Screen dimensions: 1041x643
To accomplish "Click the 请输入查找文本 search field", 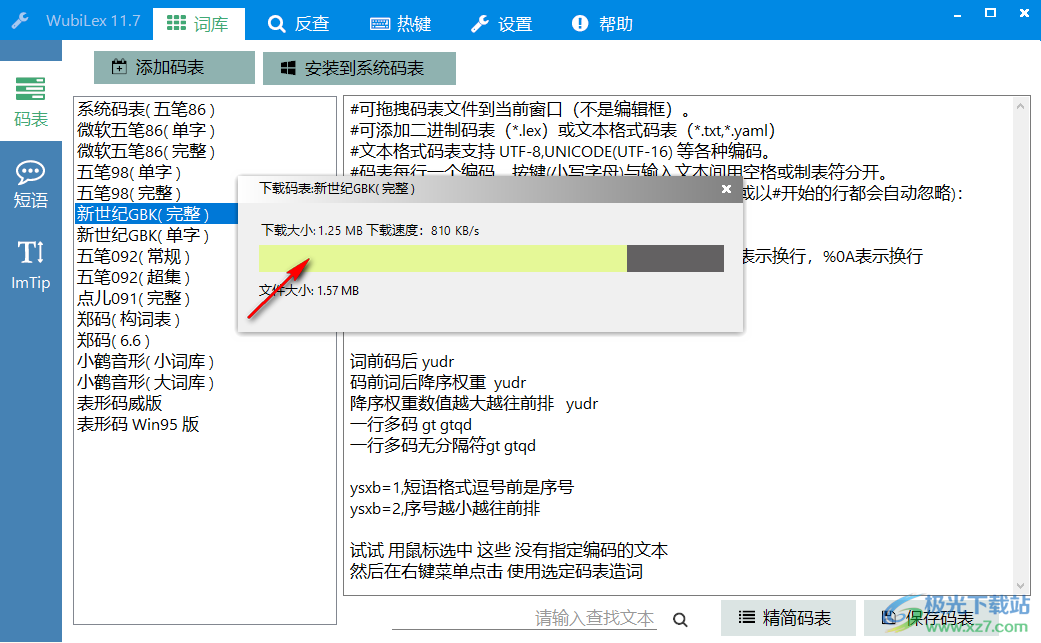I will [594, 618].
